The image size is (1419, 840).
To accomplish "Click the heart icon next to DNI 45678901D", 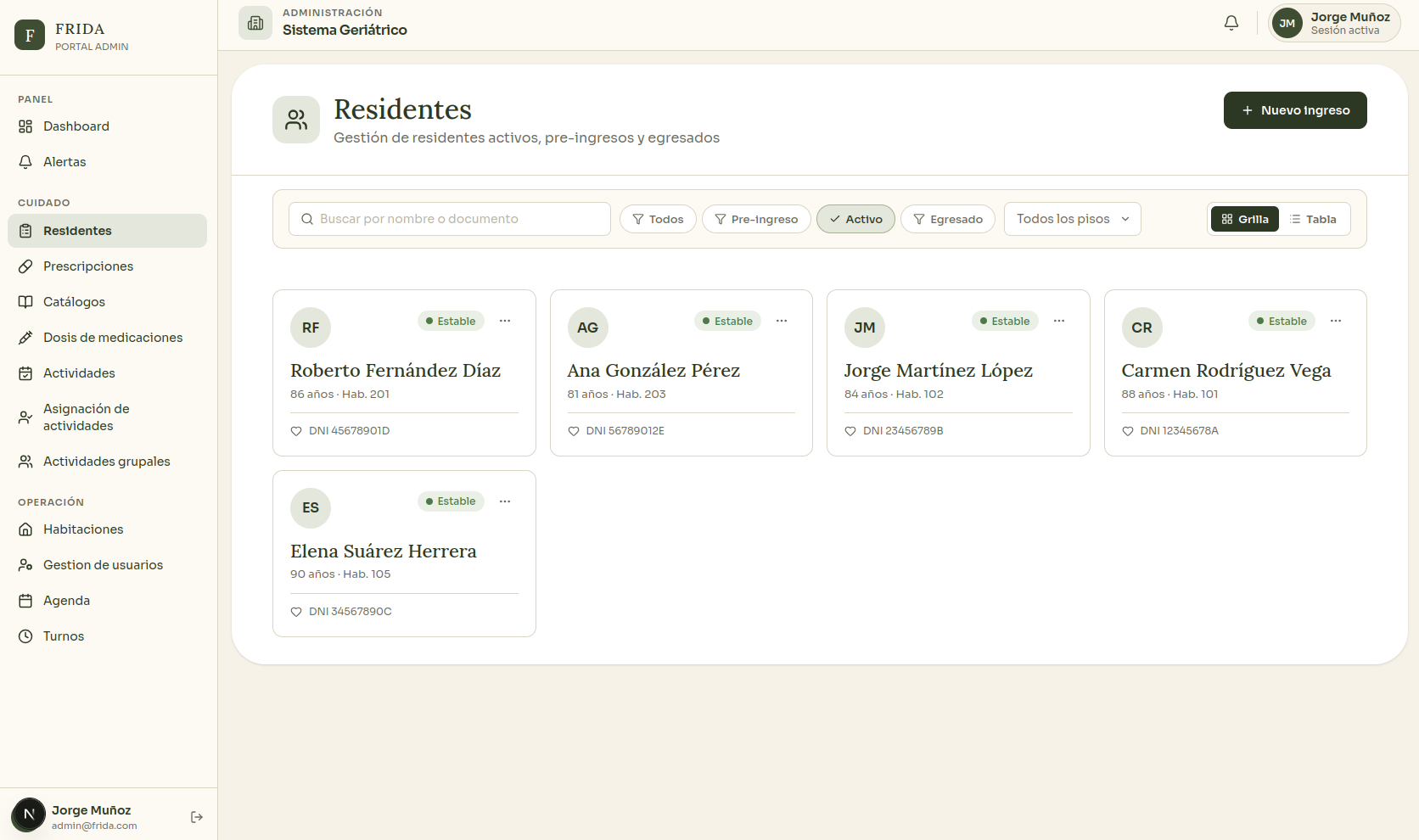I will click(x=296, y=431).
